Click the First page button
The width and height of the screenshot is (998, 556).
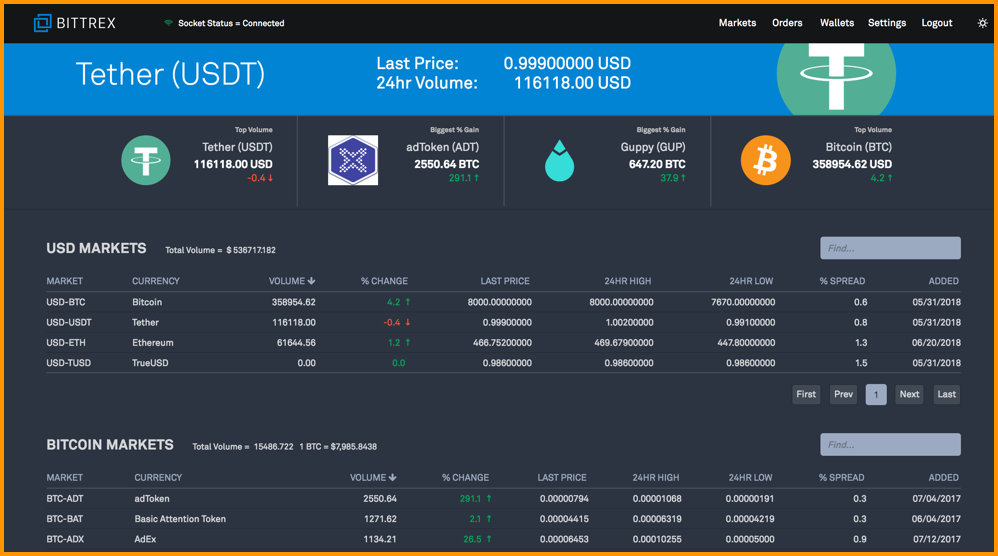806,394
